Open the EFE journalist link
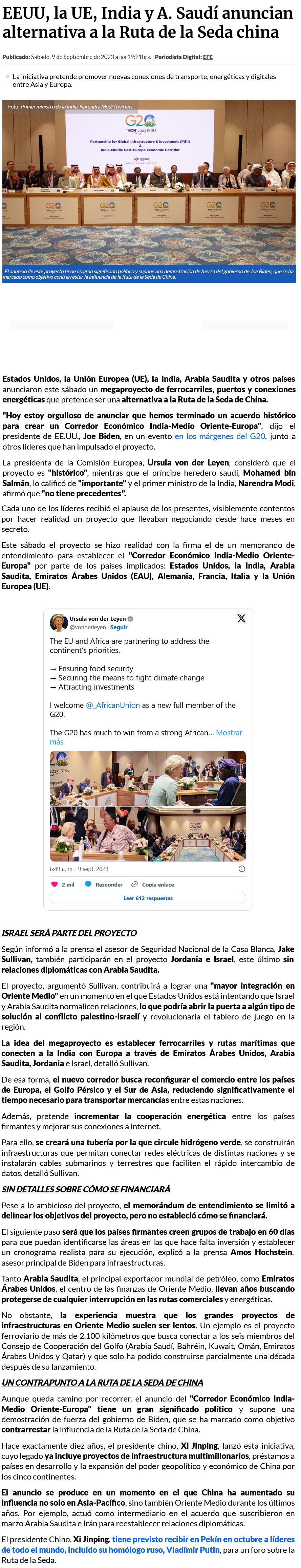The image size is (301, 1568). [208, 57]
